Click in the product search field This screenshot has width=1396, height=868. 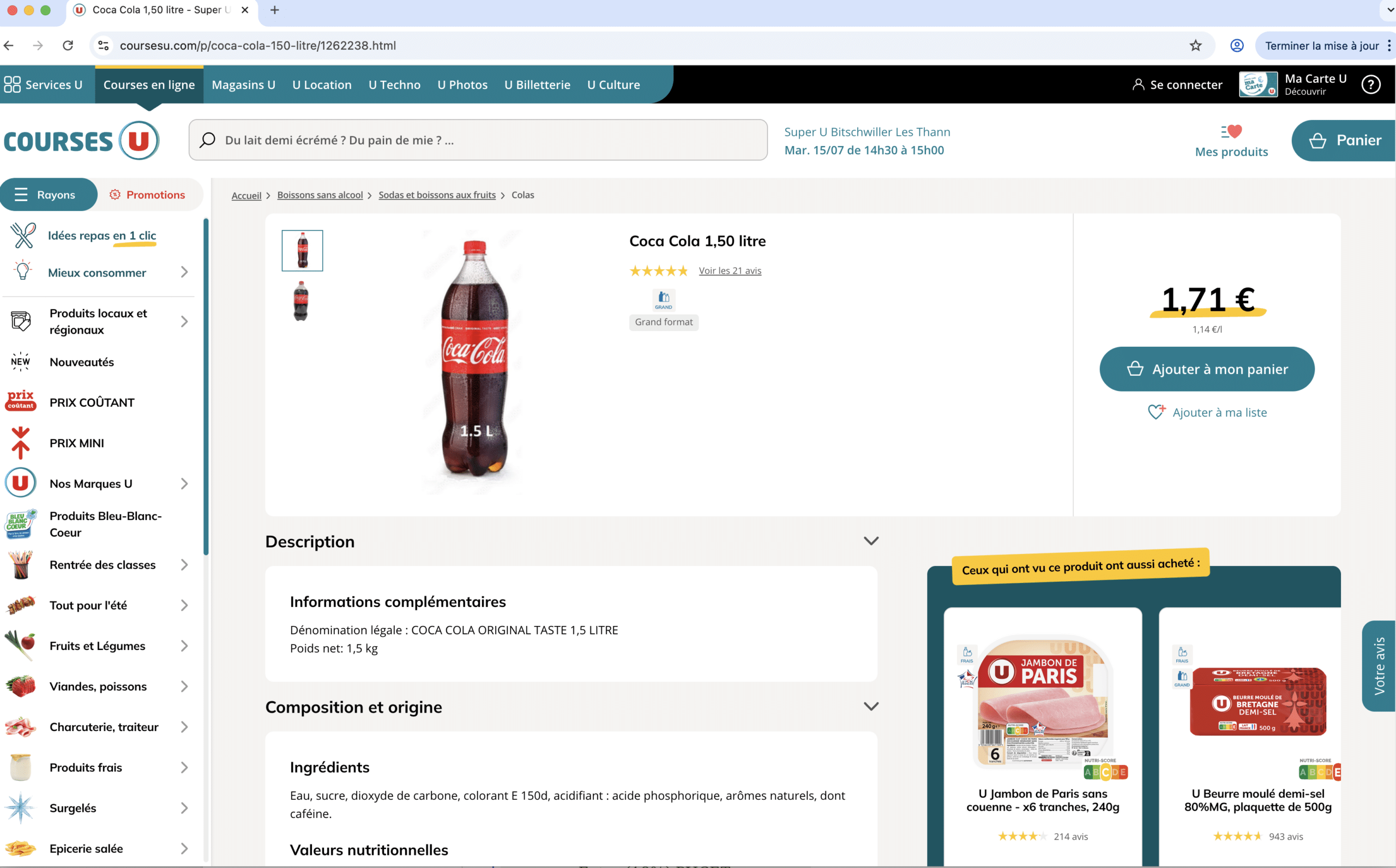click(x=478, y=140)
